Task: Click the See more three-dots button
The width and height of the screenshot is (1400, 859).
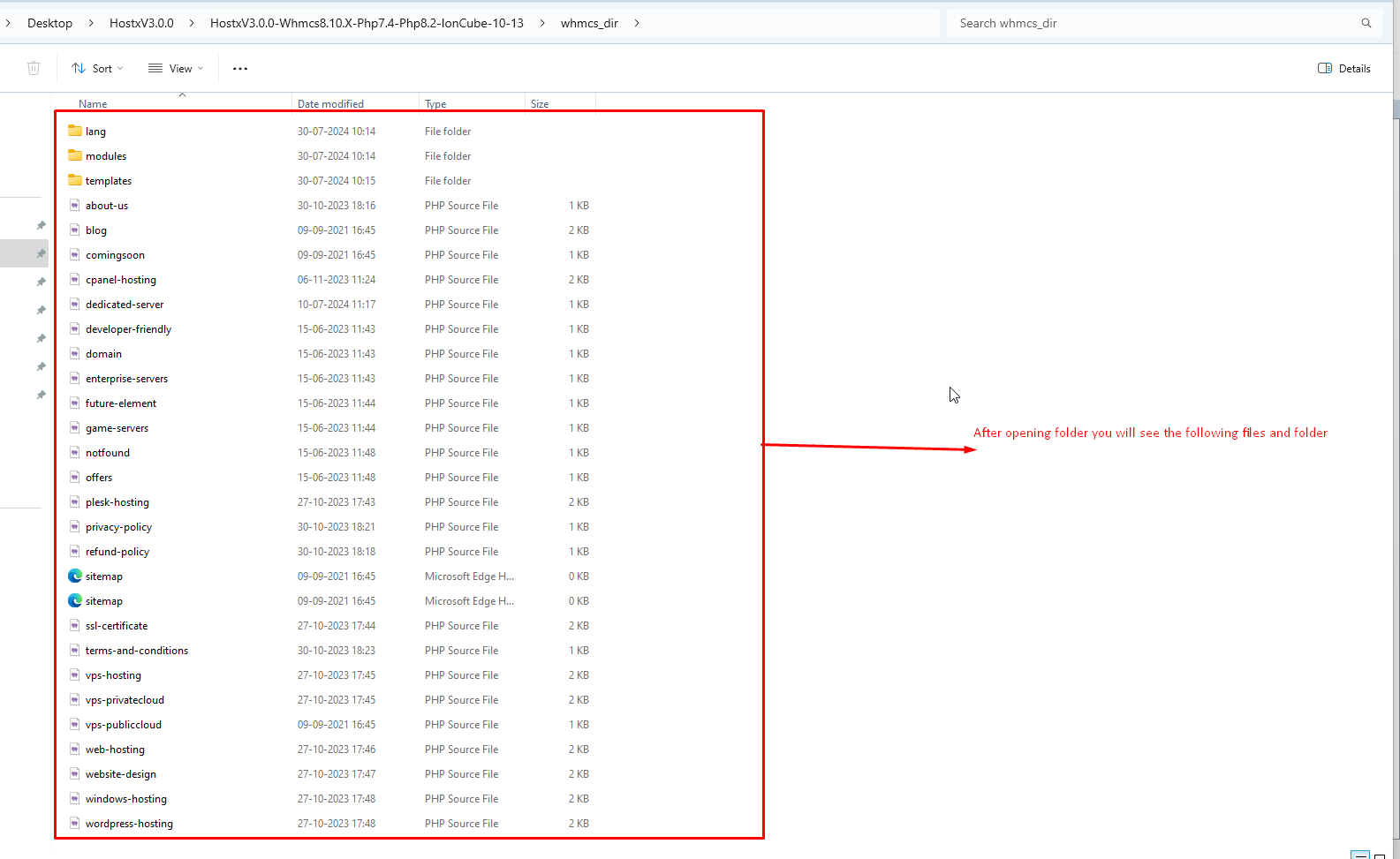Action: pyautogui.click(x=240, y=68)
